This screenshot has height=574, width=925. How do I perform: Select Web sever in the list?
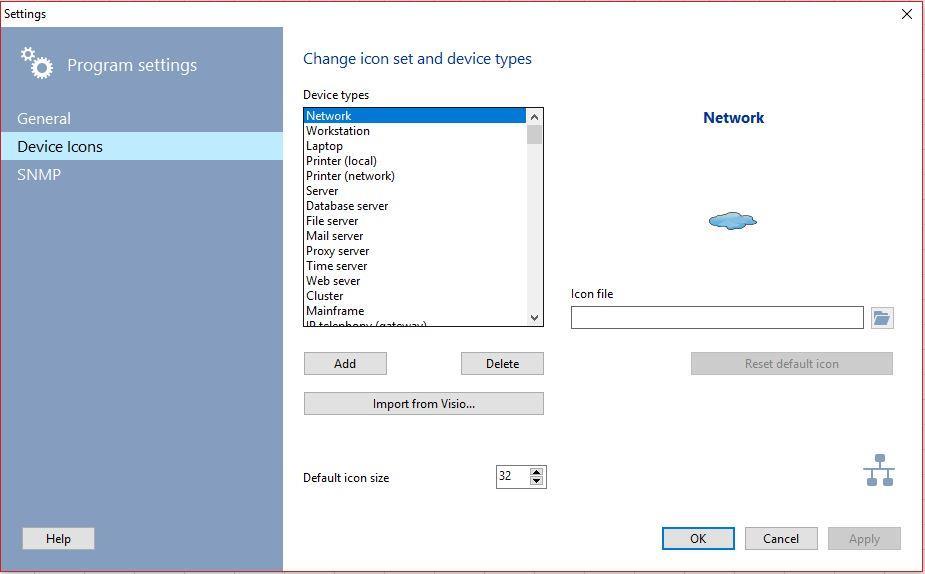pyautogui.click(x=415, y=281)
